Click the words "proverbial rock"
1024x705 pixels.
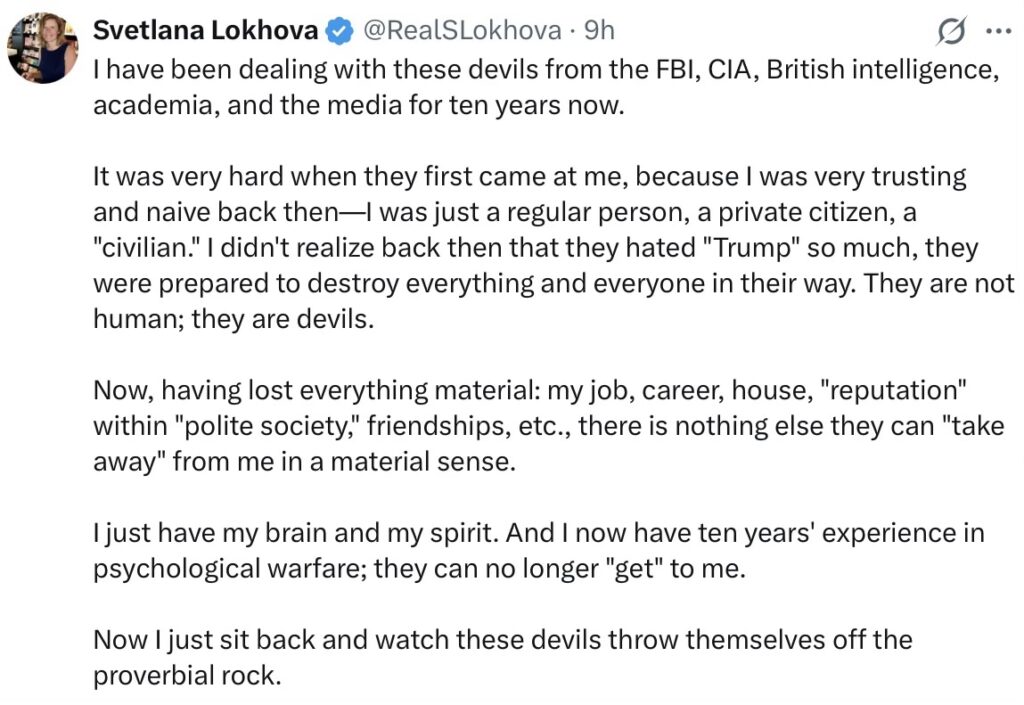186,675
